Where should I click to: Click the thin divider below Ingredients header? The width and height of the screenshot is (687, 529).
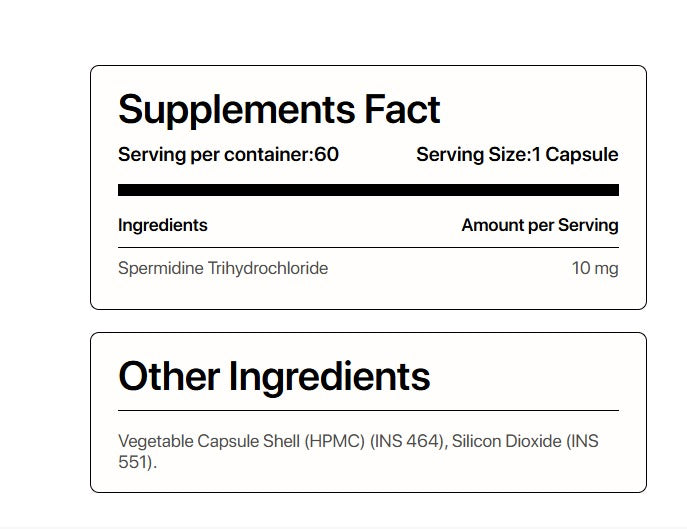point(368,247)
